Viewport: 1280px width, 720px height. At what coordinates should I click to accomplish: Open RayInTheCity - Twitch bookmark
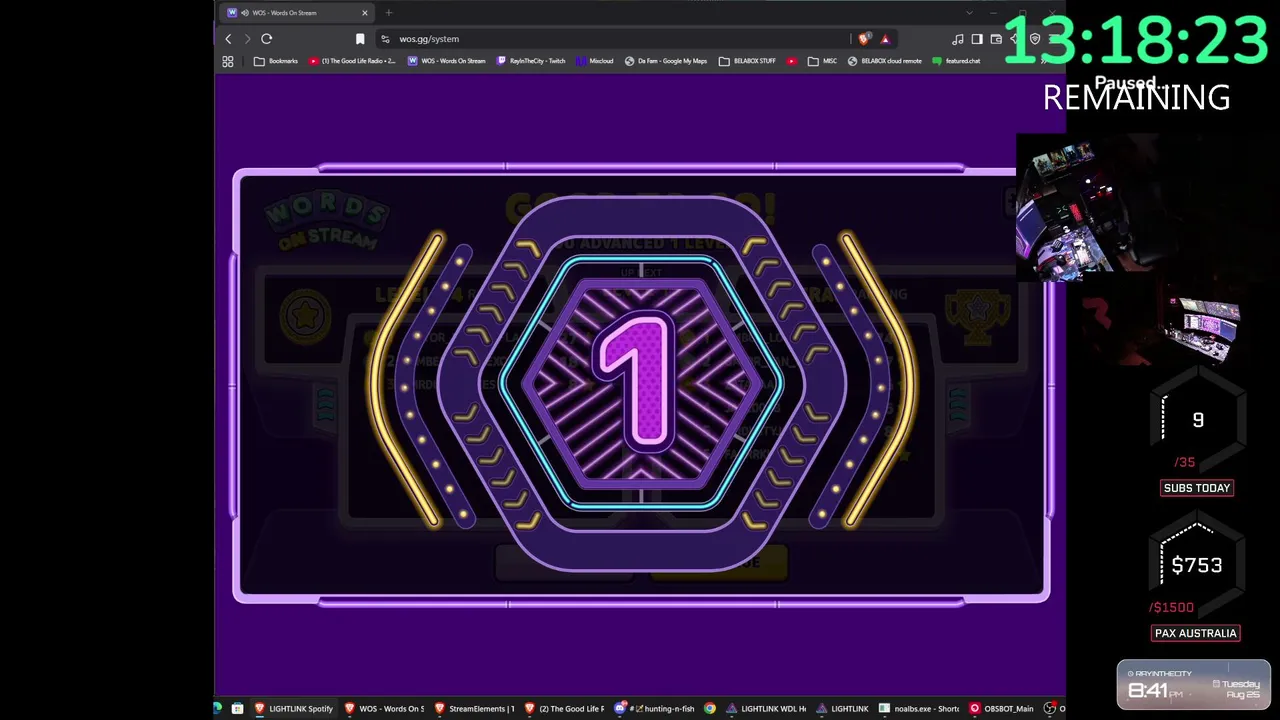tap(531, 61)
